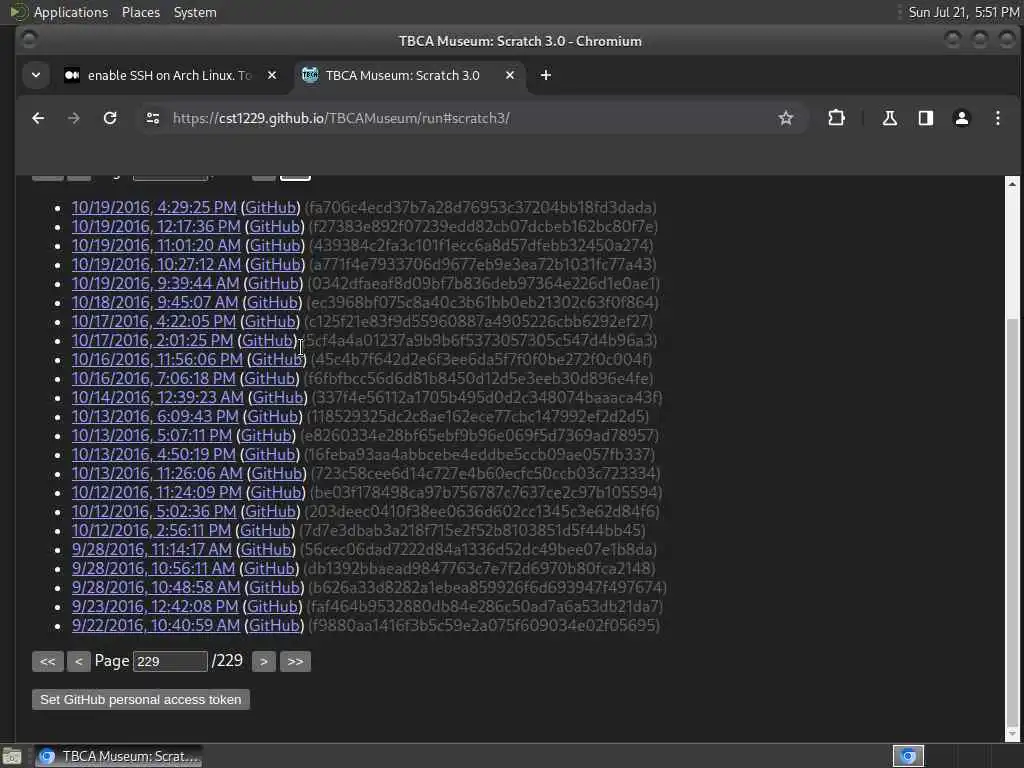Jump to last page with >> button

(295, 662)
